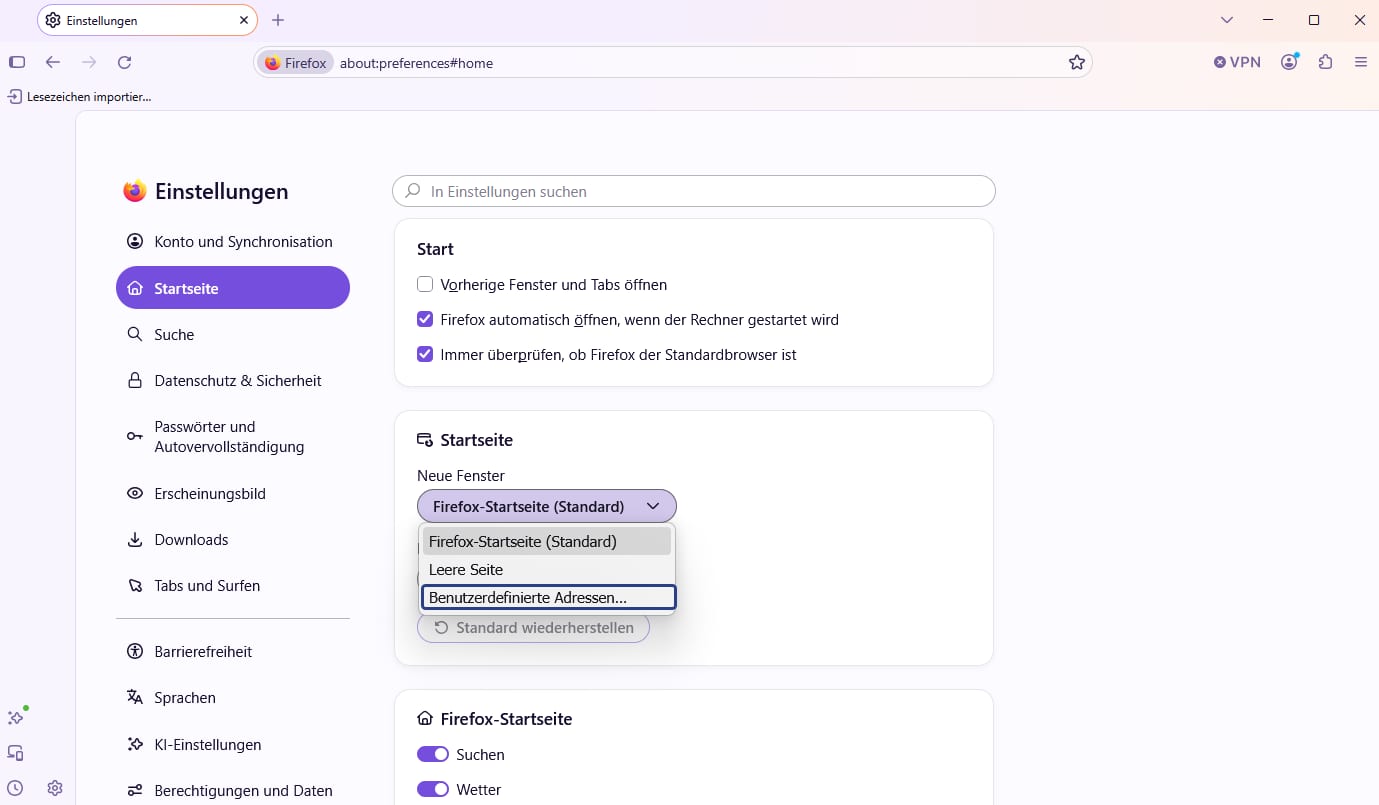1379x805 pixels.
Task: Open Passwörter und Autovervollständigung settings
Action: click(x=233, y=437)
